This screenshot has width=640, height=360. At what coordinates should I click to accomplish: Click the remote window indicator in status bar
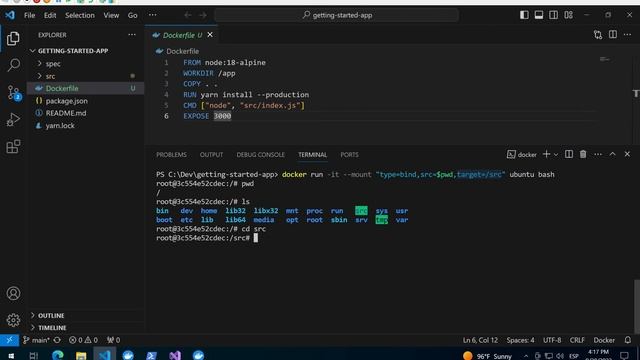(9, 340)
